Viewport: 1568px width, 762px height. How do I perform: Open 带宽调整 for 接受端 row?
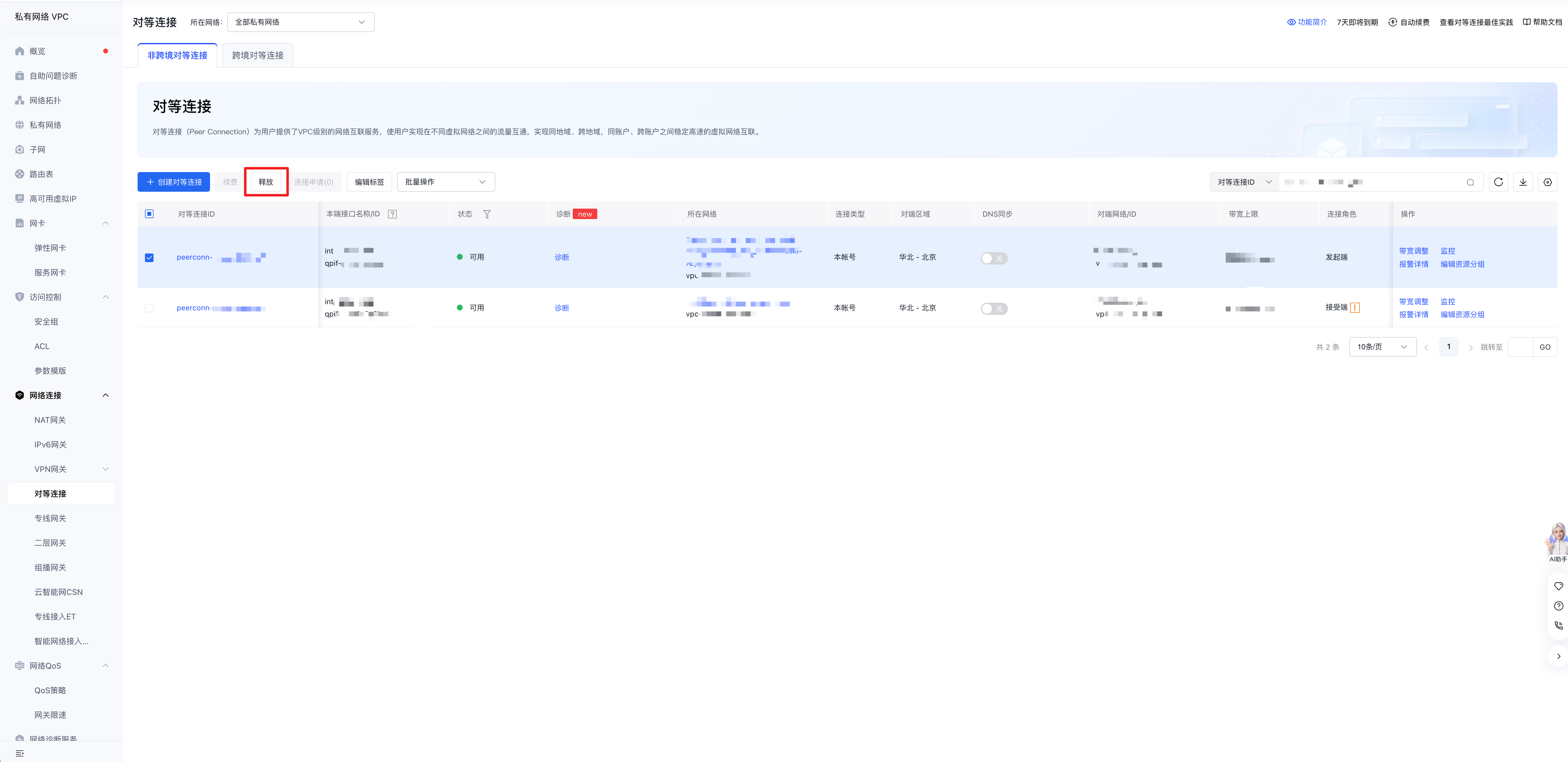(x=1414, y=302)
